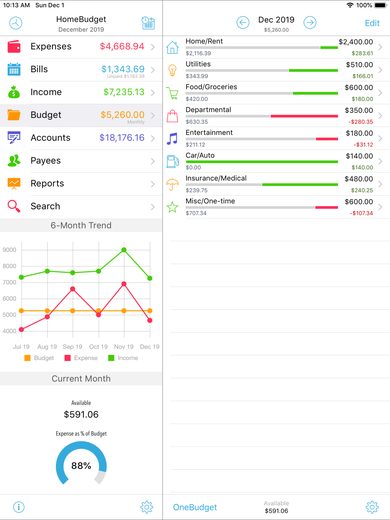
Task: Tap the clock history icon
Action: (x=15, y=23)
